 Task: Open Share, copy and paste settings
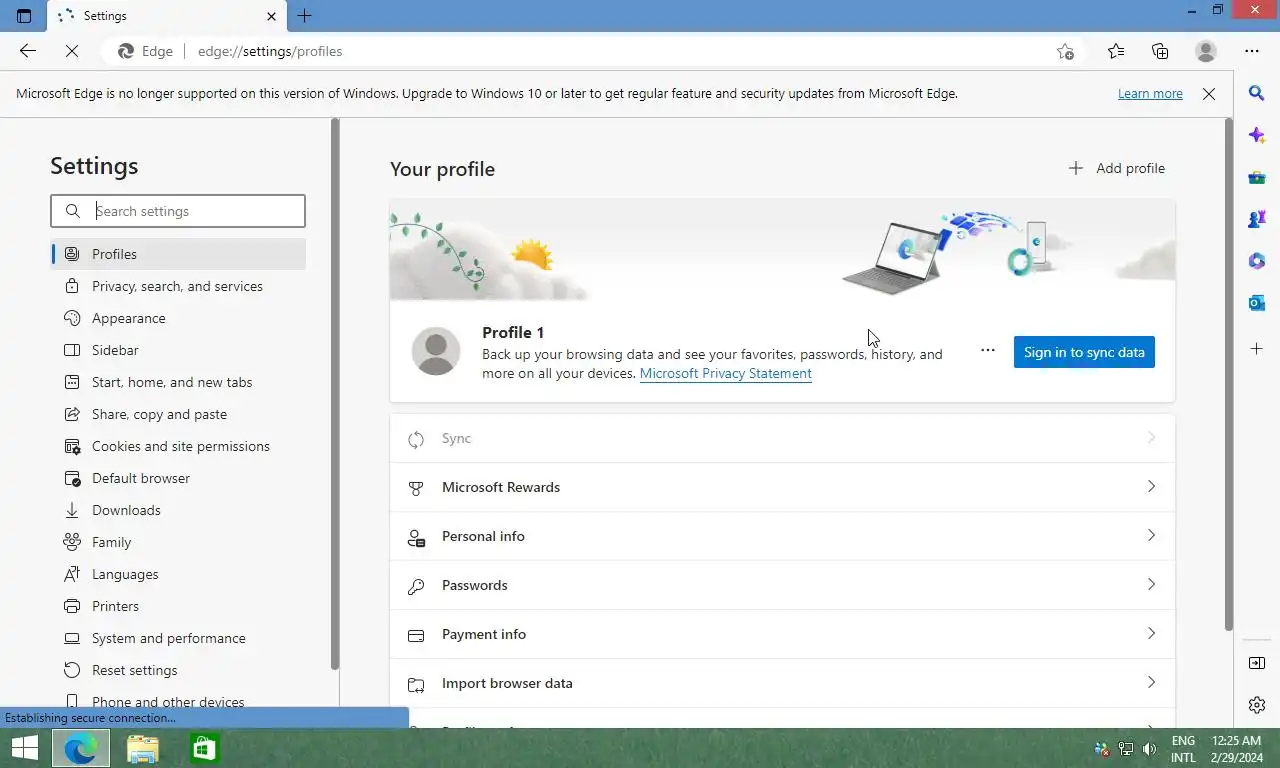[178, 414]
